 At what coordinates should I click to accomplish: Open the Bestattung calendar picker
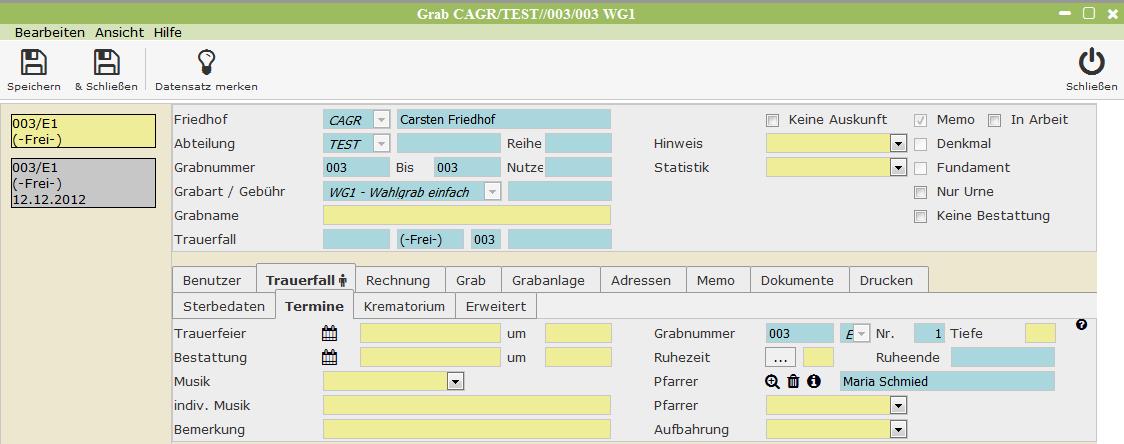tap(329, 358)
